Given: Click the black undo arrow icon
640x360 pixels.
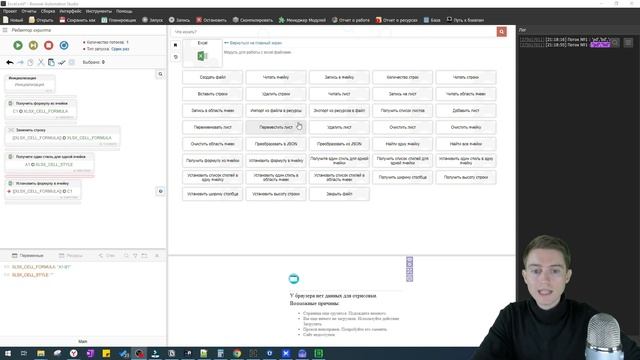Looking at the screenshot, I should [10, 62].
